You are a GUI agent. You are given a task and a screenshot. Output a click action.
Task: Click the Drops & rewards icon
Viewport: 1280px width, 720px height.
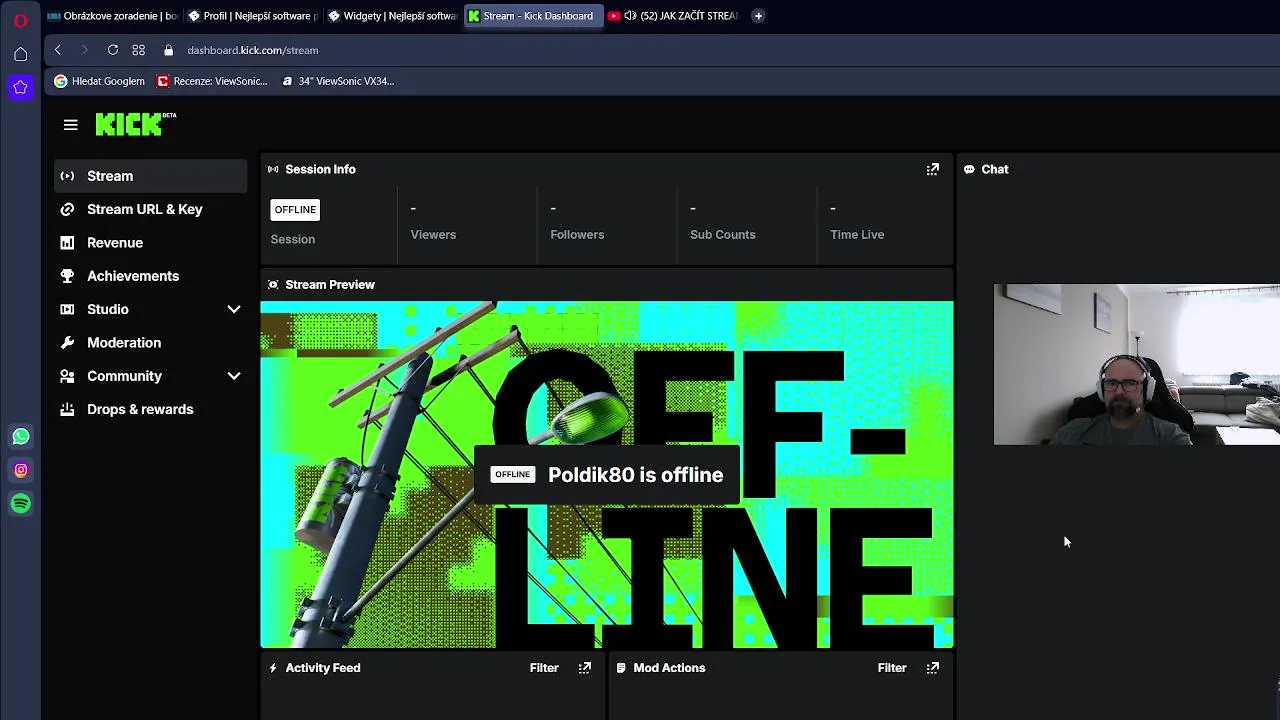(x=67, y=409)
